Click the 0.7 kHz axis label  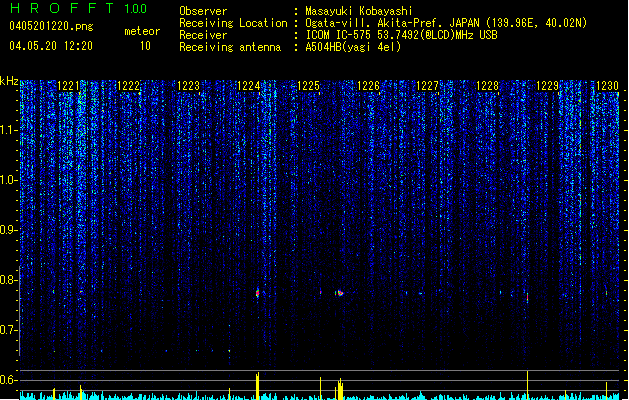click(8, 330)
